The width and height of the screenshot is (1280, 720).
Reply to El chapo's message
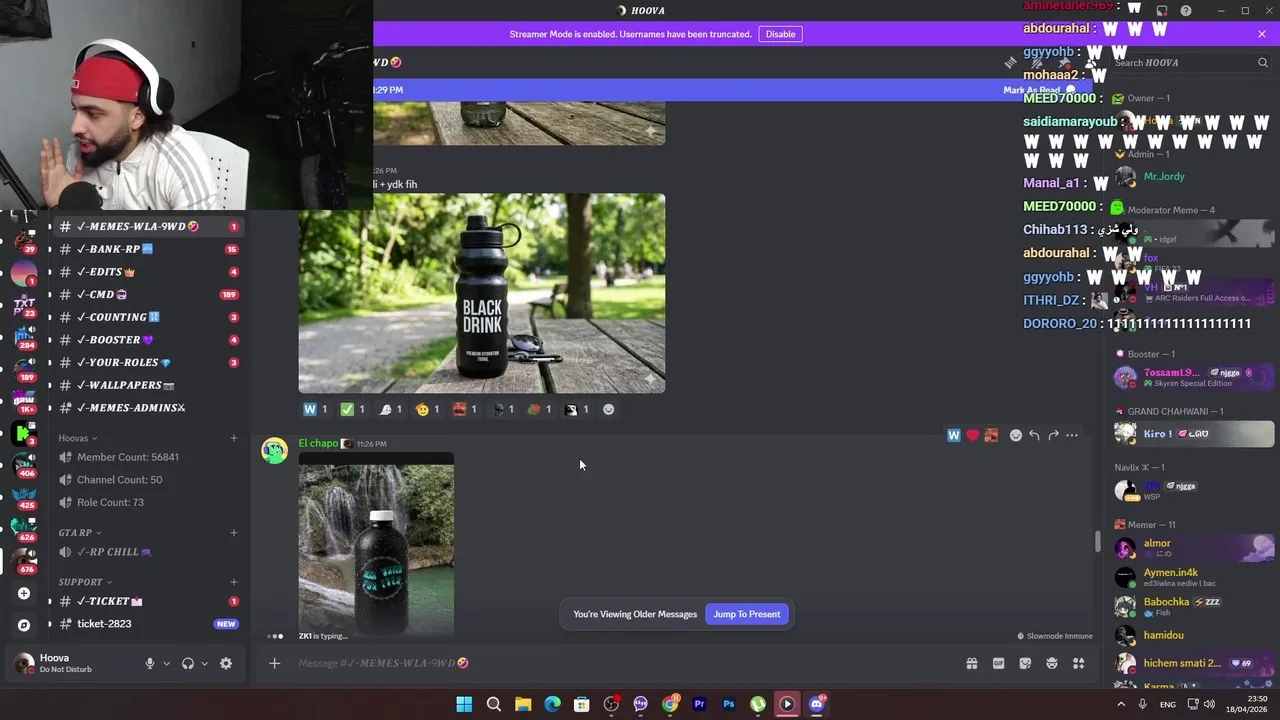tap(1034, 435)
